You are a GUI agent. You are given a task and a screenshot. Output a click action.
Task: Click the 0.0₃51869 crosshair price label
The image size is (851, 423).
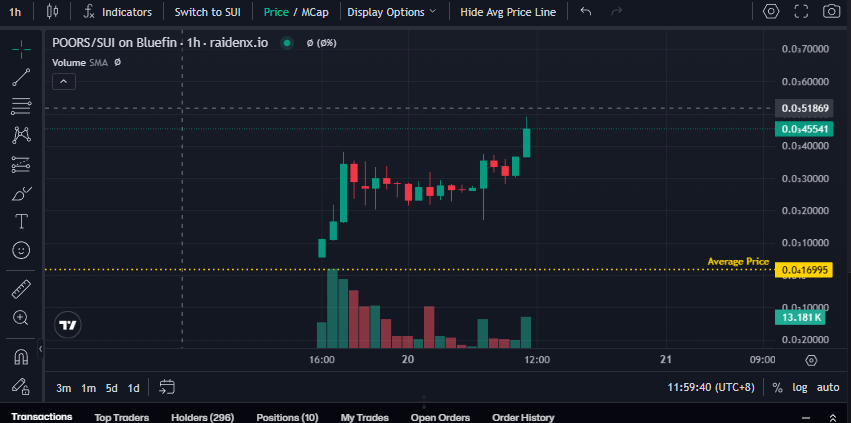pyautogui.click(x=803, y=108)
